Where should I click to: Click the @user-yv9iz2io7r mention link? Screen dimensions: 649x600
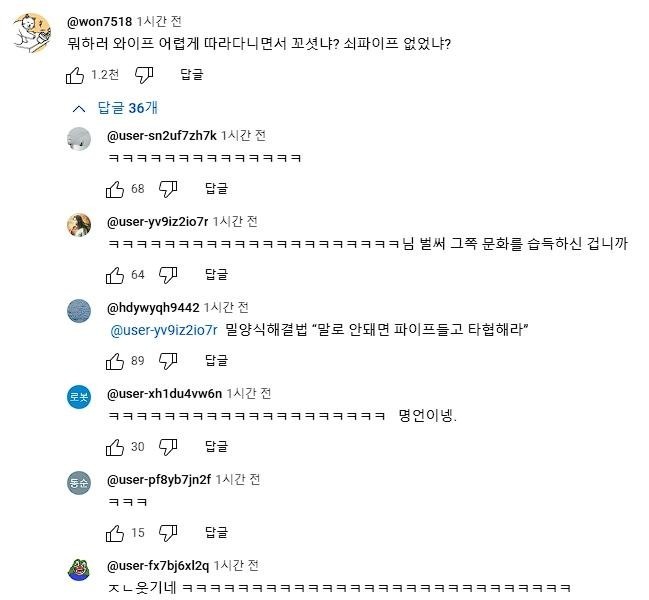point(163,330)
